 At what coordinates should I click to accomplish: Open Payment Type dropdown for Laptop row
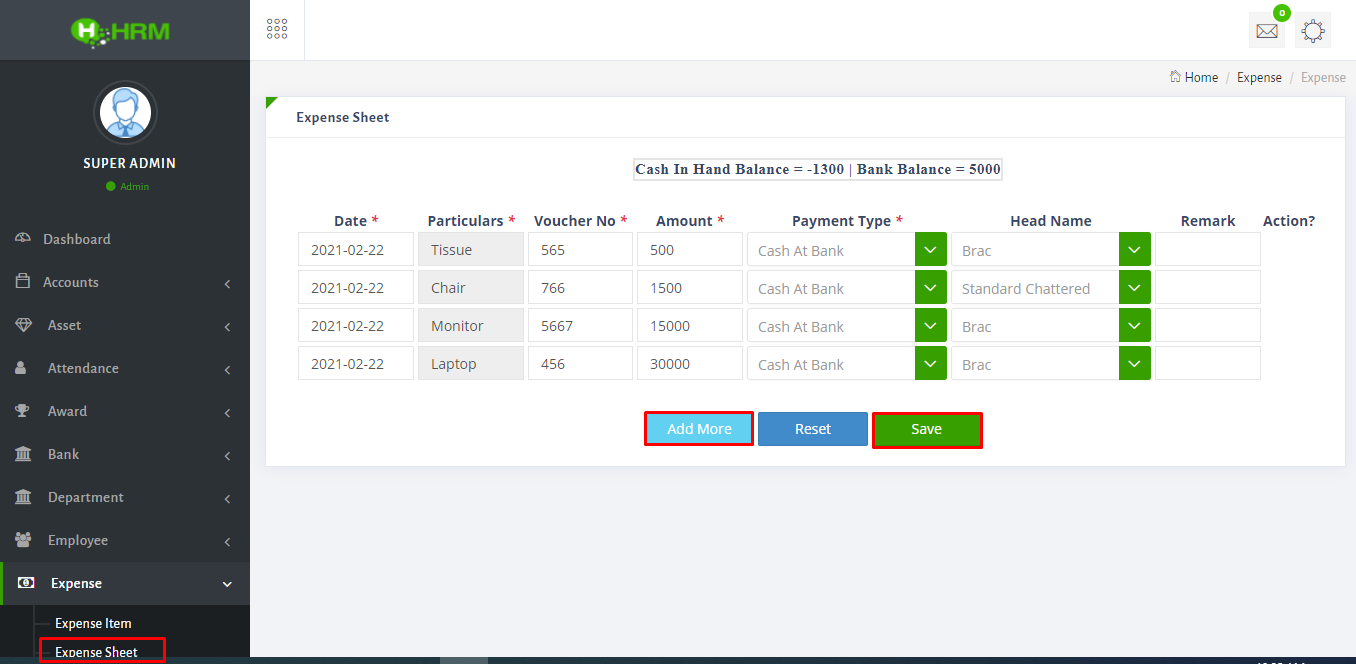pyautogui.click(x=930, y=364)
